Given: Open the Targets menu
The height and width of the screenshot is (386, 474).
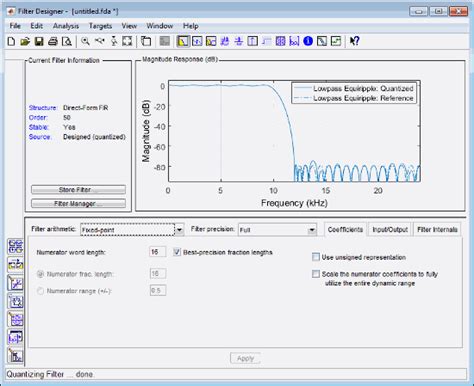Looking at the screenshot, I should coord(100,26).
